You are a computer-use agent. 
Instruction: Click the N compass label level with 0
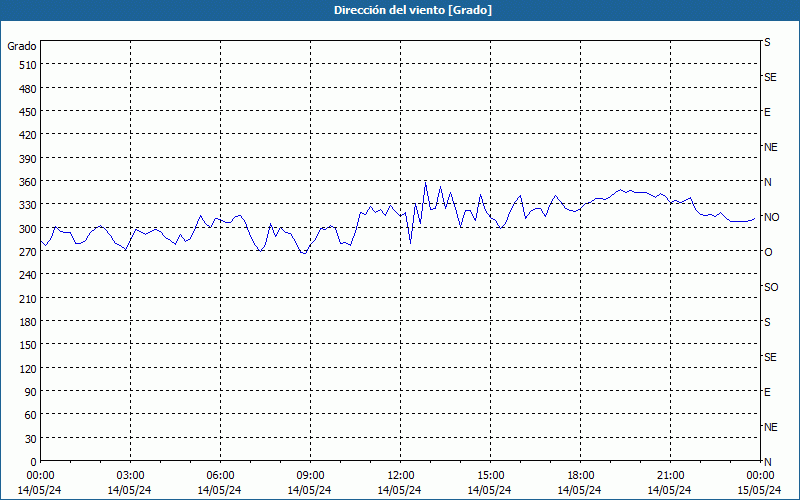click(768, 462)
